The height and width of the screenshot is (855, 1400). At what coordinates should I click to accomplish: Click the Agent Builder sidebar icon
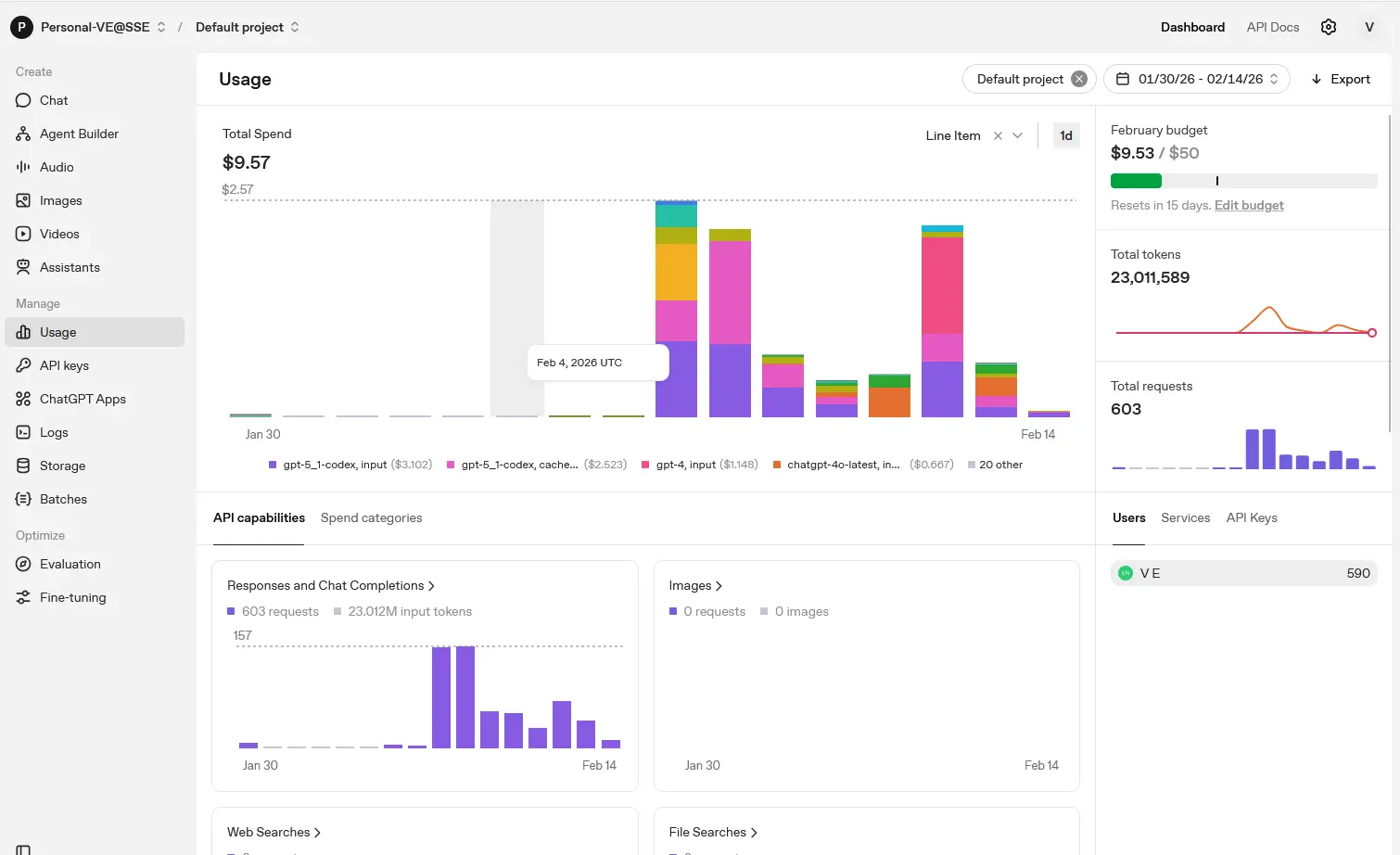tap(23, 134)
